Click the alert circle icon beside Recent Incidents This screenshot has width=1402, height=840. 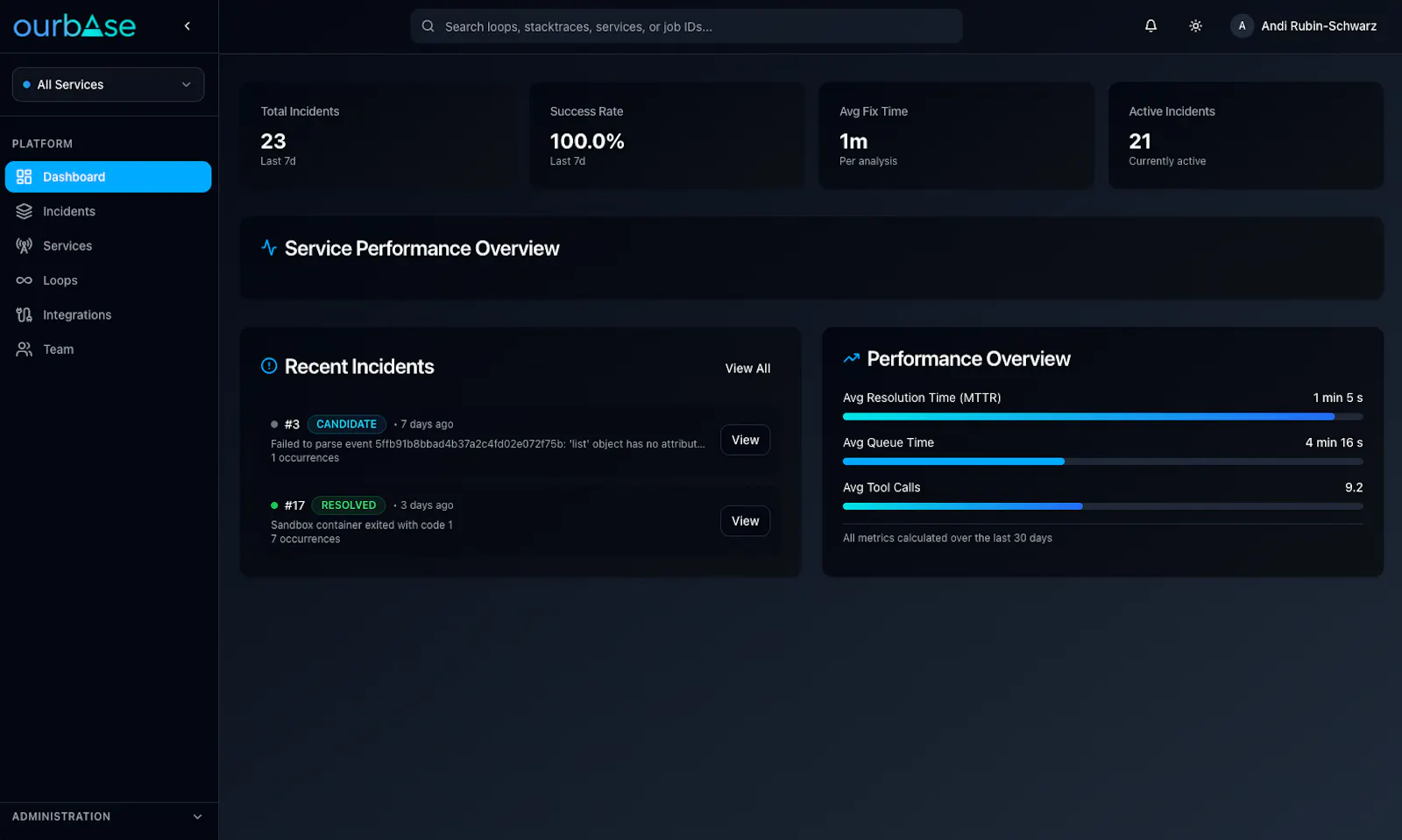[x=269, y=366]
